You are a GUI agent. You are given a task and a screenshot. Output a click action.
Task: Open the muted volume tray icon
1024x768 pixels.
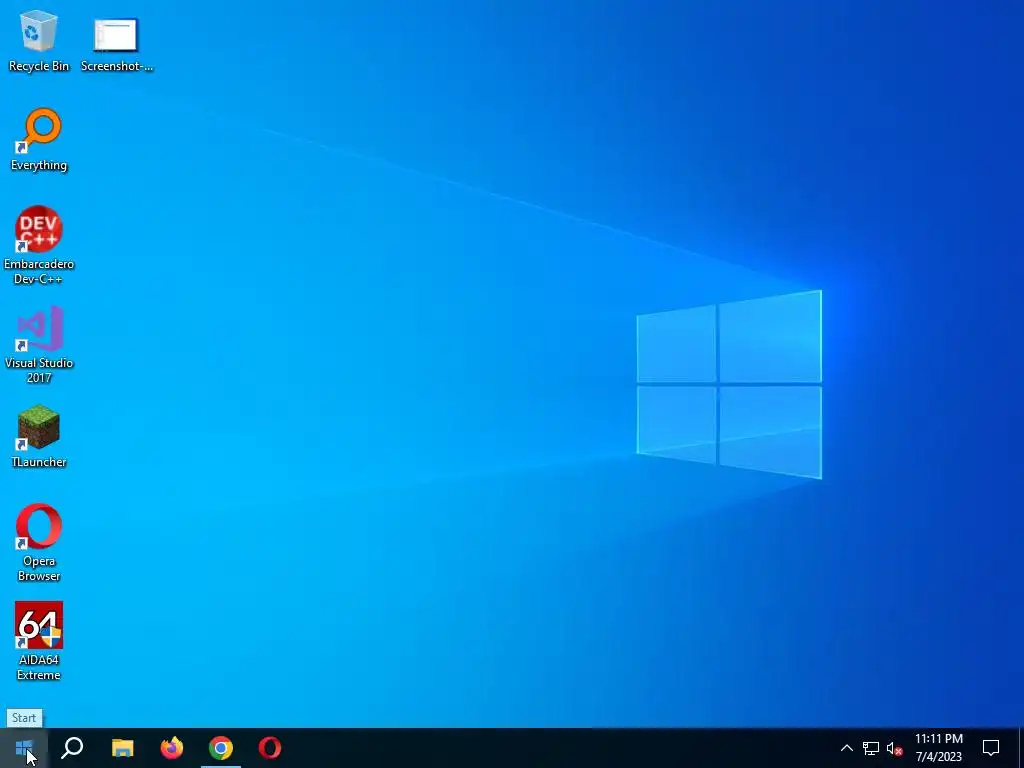pyautogui.click(x=895, y=748)
